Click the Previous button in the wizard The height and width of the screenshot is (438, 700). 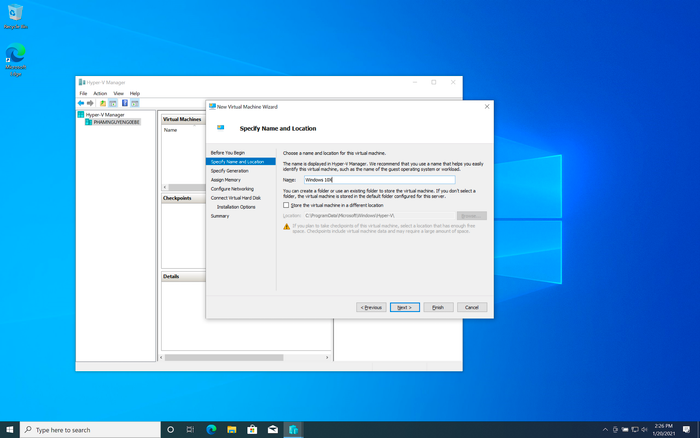point(371,307)
